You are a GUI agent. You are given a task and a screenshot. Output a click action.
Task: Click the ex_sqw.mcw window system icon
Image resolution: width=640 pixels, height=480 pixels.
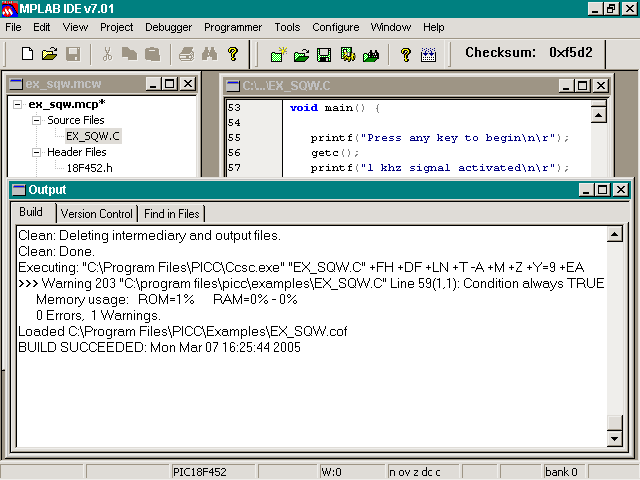(16, 84)
